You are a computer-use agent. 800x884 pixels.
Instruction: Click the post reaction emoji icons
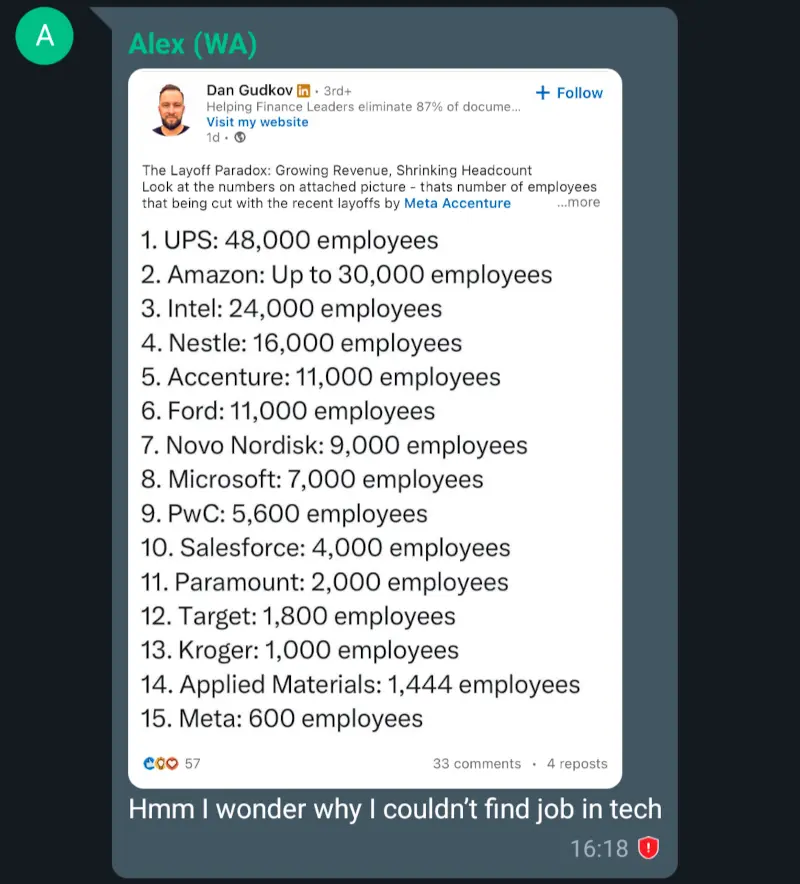161,763
